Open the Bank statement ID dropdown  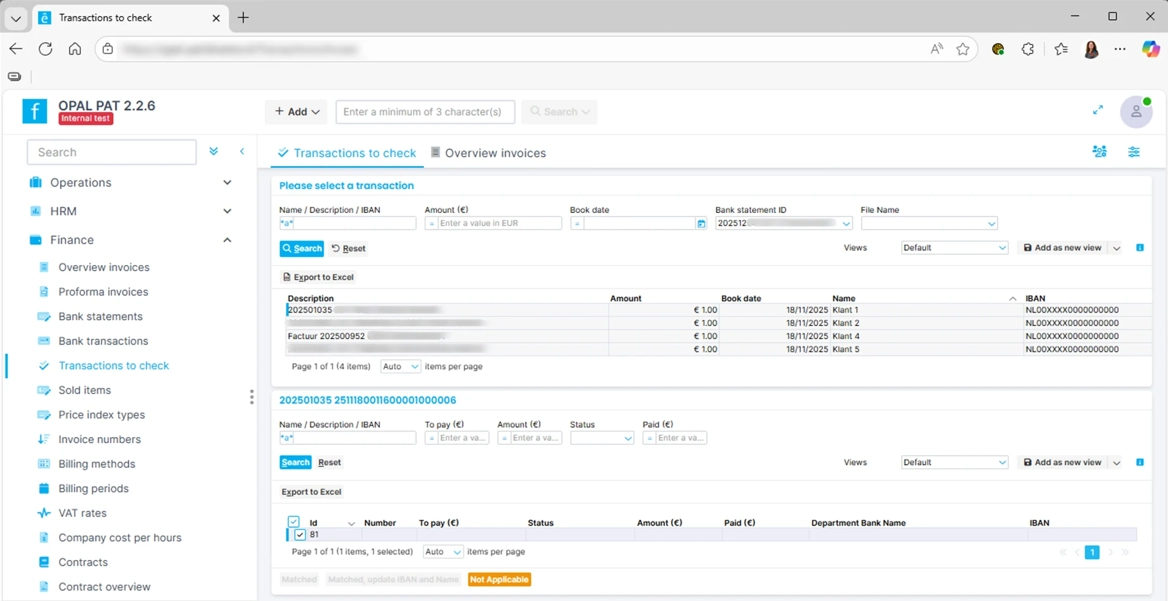846,224
